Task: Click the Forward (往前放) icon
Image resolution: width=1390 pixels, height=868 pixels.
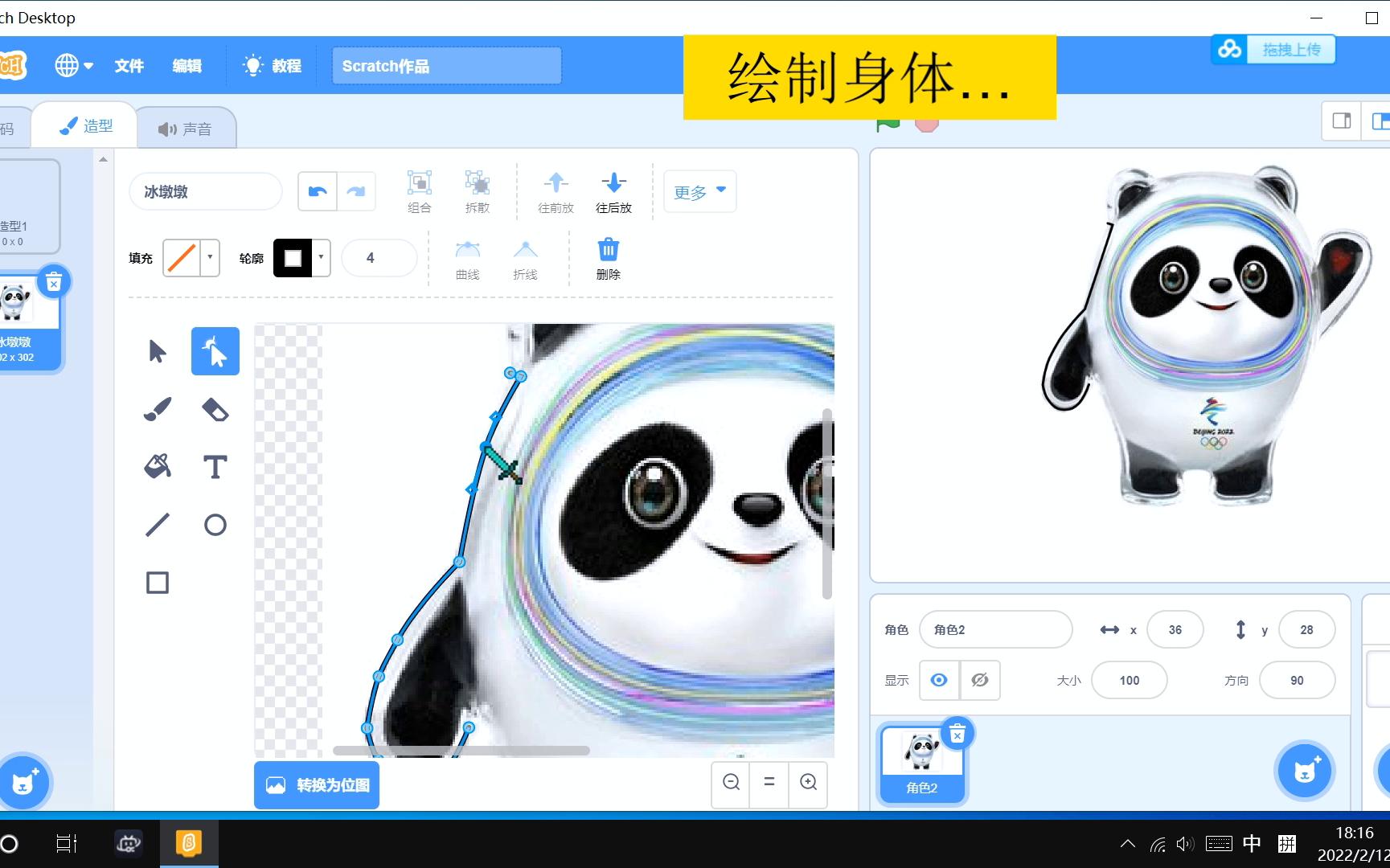Action: [556, 191]
